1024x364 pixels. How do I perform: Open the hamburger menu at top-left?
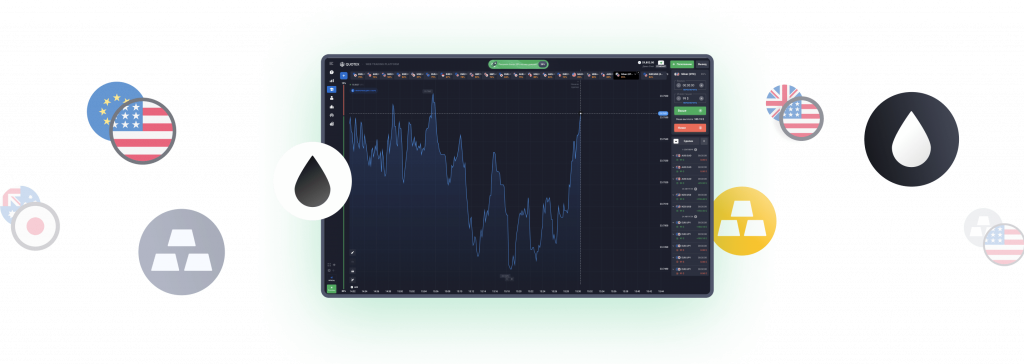(331, 63)
